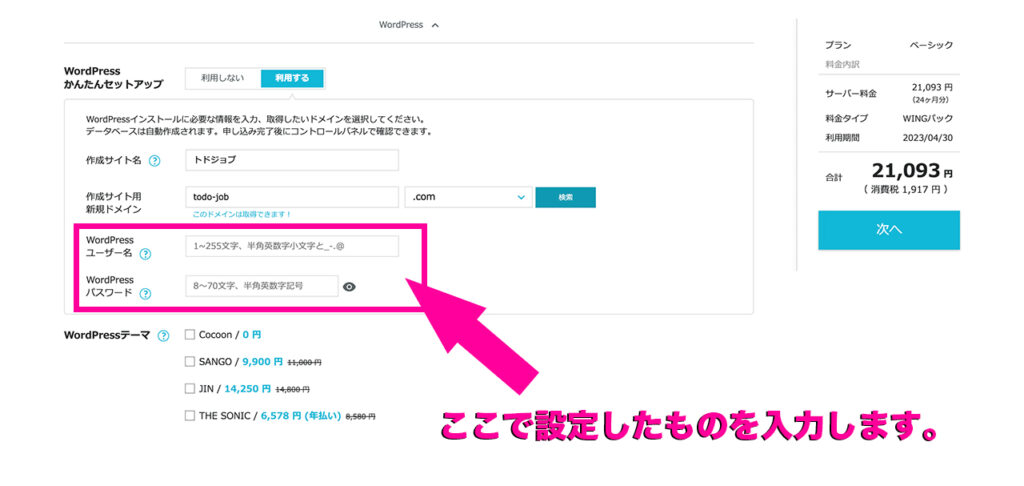Image resolution: width=1024 pixels, height=486 pixels.
Task: Click the WINGパック value
Action: click(927, 118)
